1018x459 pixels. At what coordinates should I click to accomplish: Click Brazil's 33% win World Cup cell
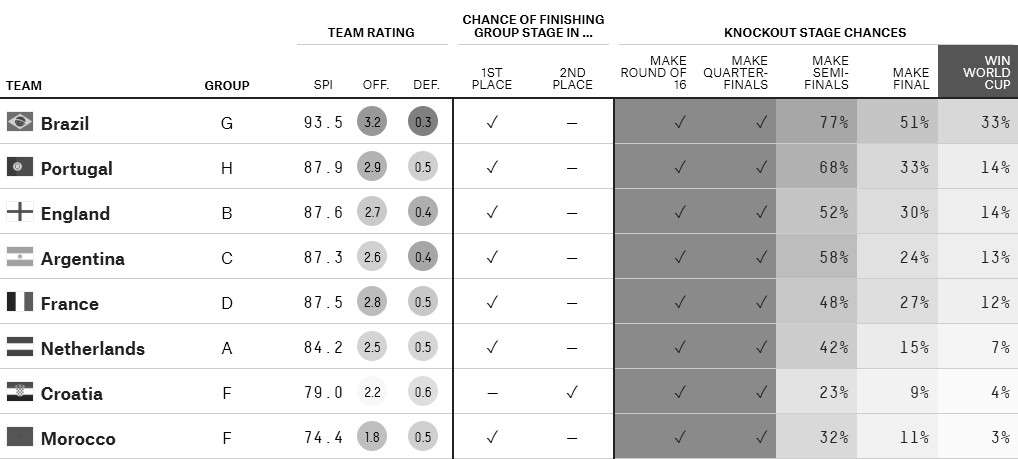pyautogui.click(x=977, y=122)
